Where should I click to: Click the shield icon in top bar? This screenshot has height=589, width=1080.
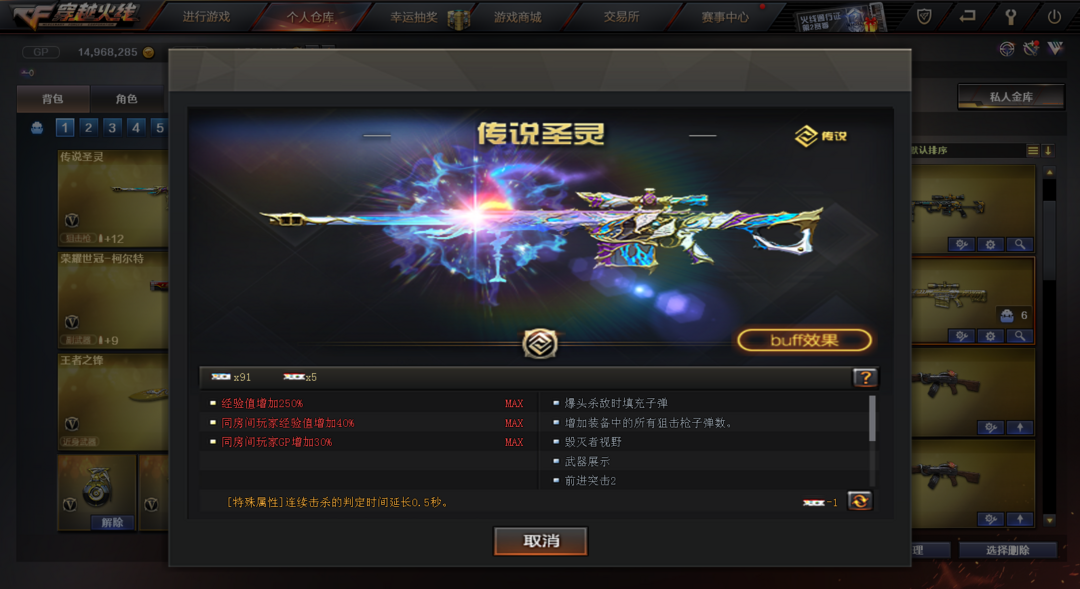pyautogui.click(x=924, y=17)
